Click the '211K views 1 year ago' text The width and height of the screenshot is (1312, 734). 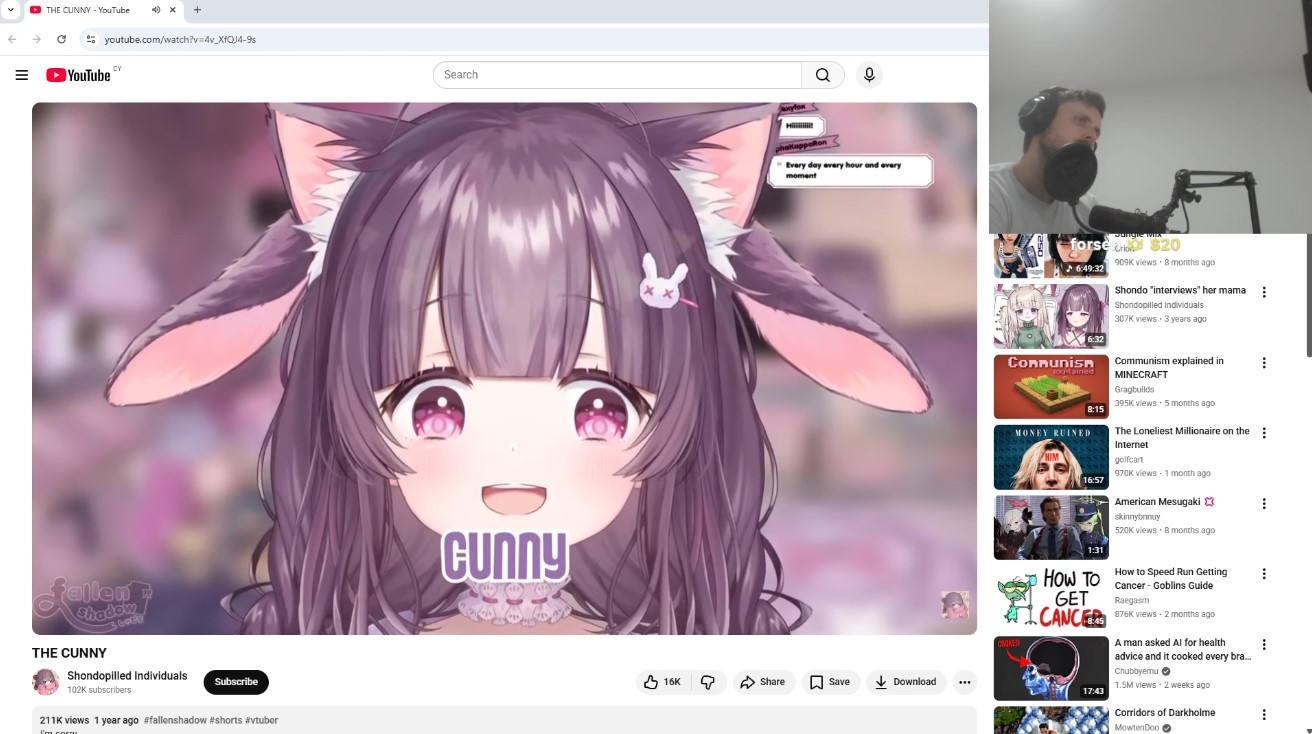click(89, 720)
